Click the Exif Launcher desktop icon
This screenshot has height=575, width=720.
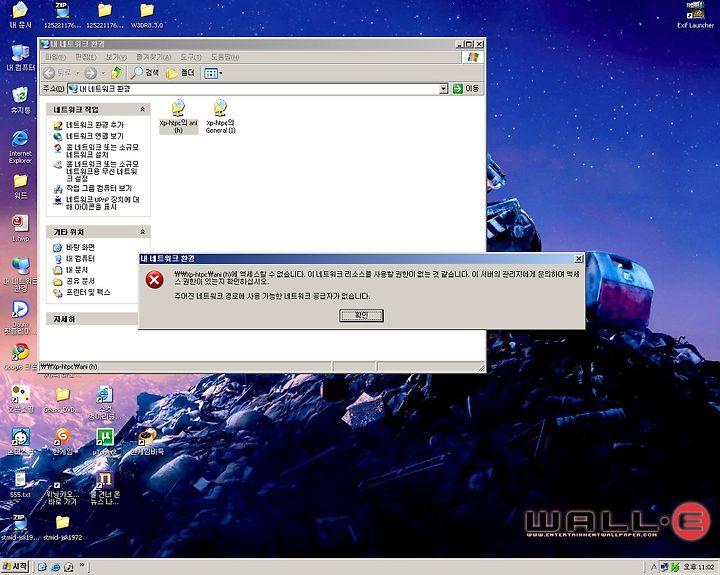[x=695, y=15]
